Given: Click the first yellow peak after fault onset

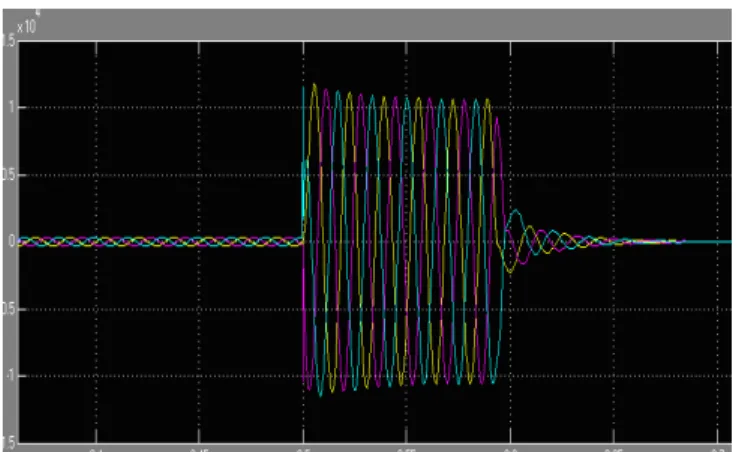Looking at the screenshot, I should tap(314, 86).
